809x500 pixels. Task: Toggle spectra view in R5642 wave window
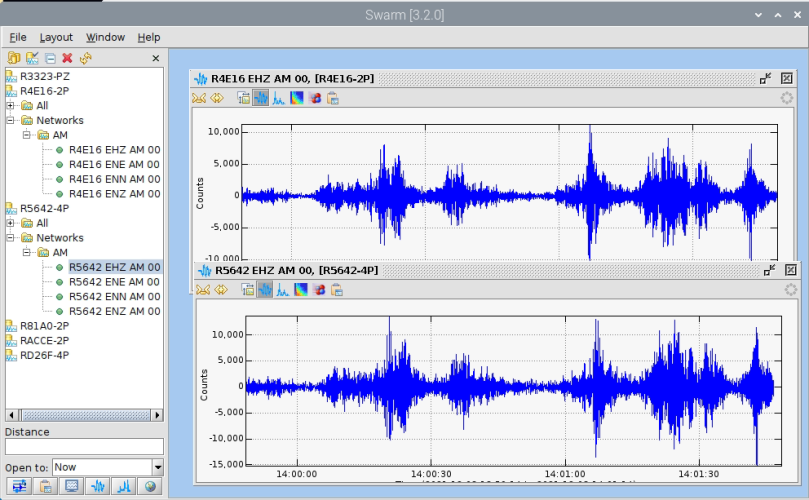[x=281, y=290]
